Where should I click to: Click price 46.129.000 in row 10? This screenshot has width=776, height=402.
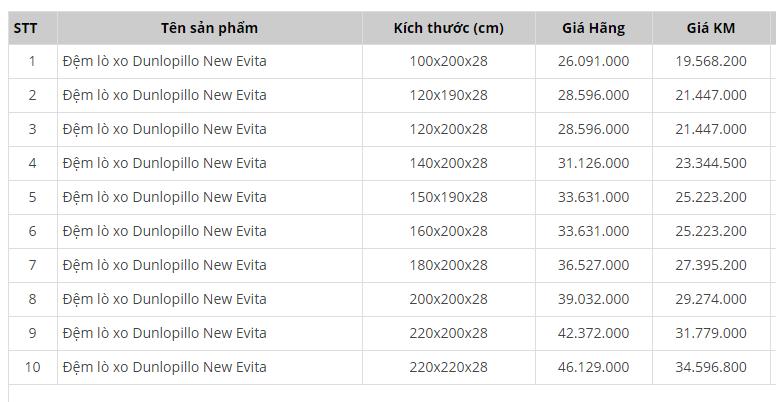593,367
